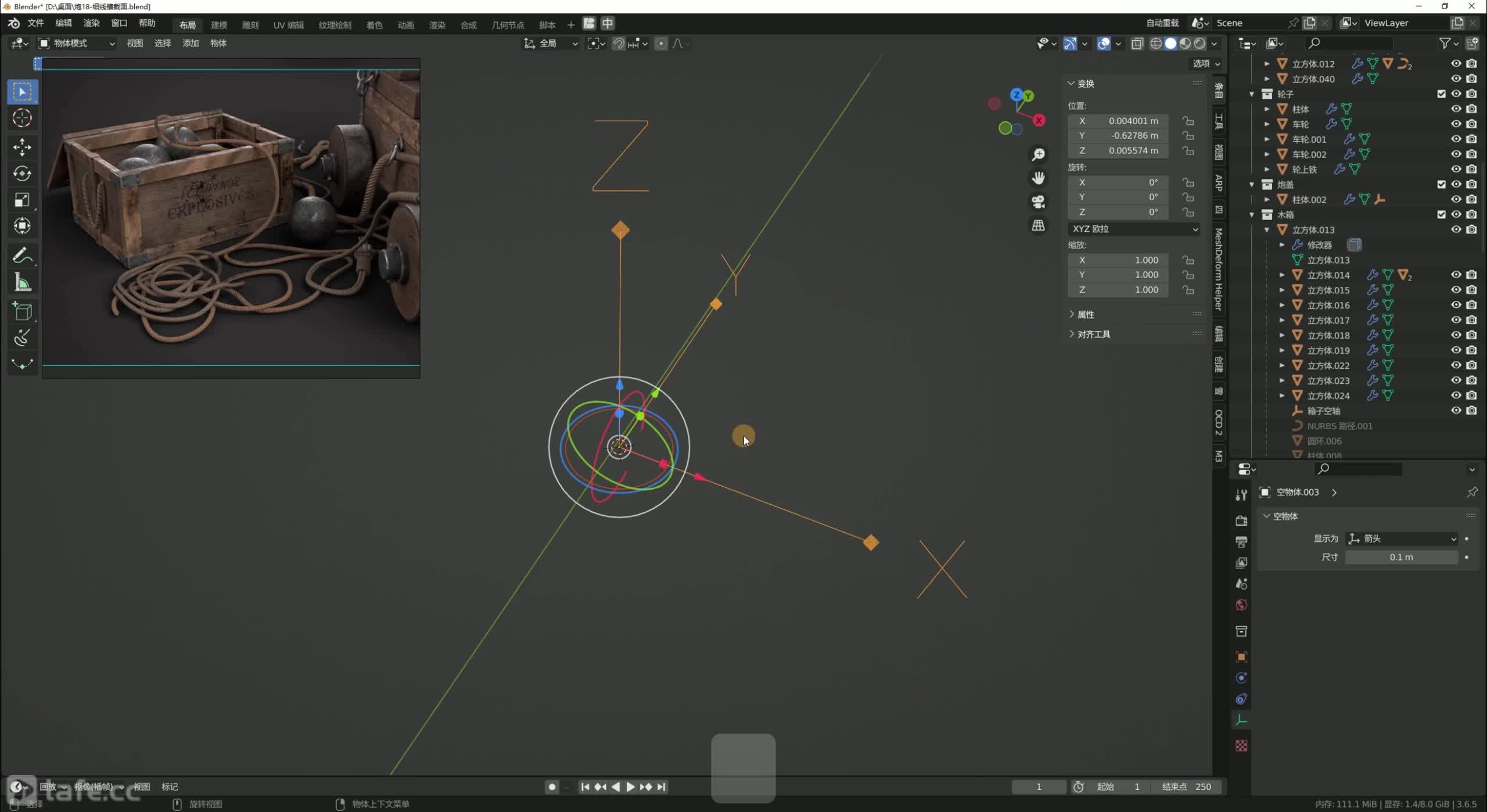Switch to wireframe viewport shading
Image resolution: width=1487 pixels, height=812 pixels.
coord(1156,44)
